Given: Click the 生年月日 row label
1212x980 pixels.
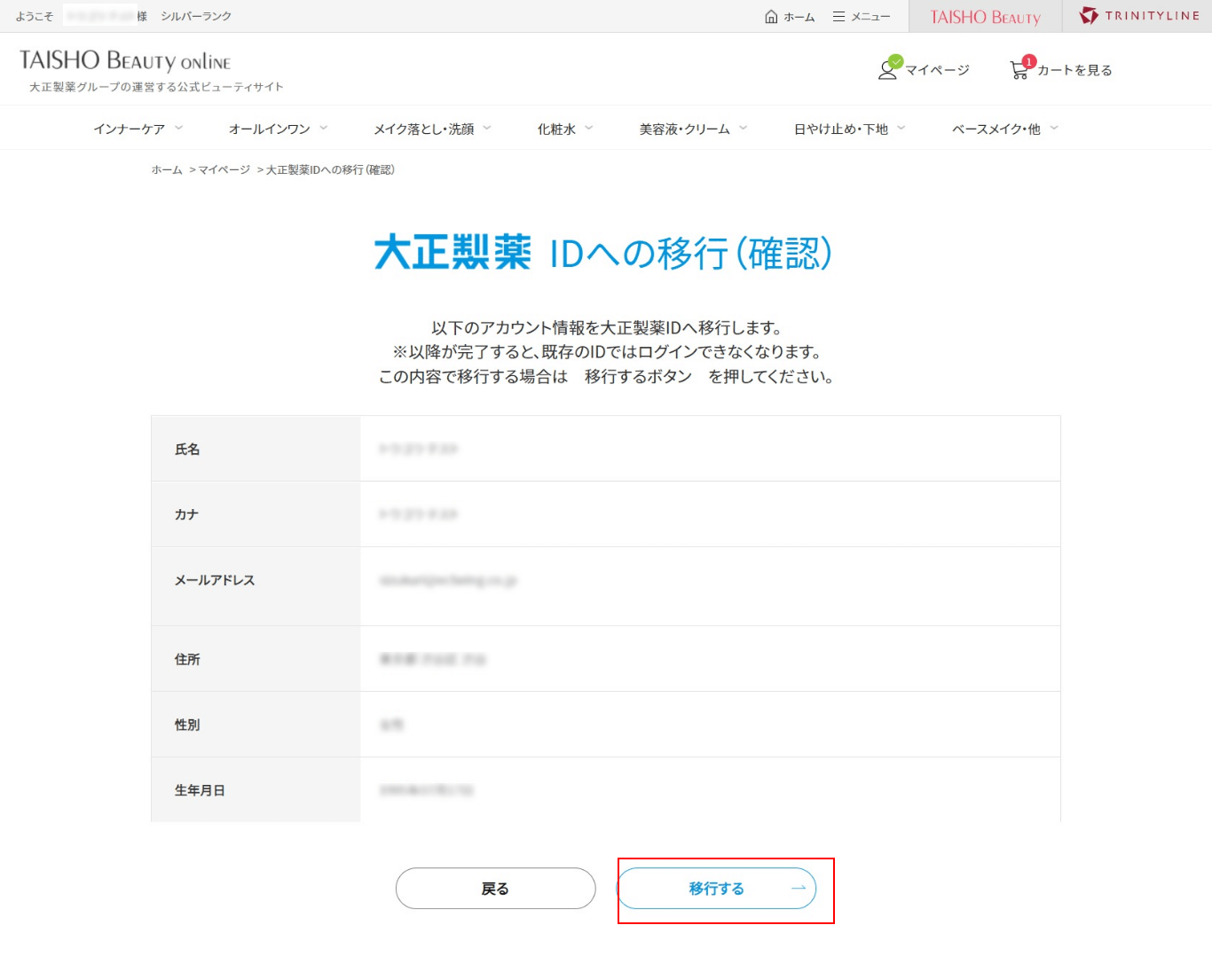Looking at the screenshot, I should [200, 790].
